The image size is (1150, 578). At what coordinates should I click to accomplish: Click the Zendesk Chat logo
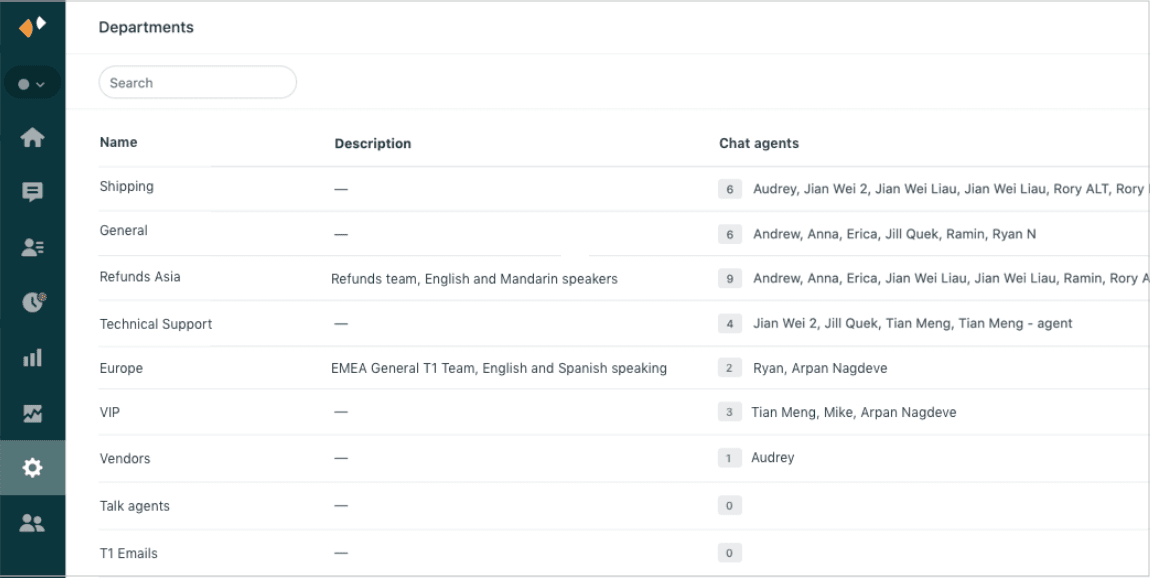click(31, 25)
